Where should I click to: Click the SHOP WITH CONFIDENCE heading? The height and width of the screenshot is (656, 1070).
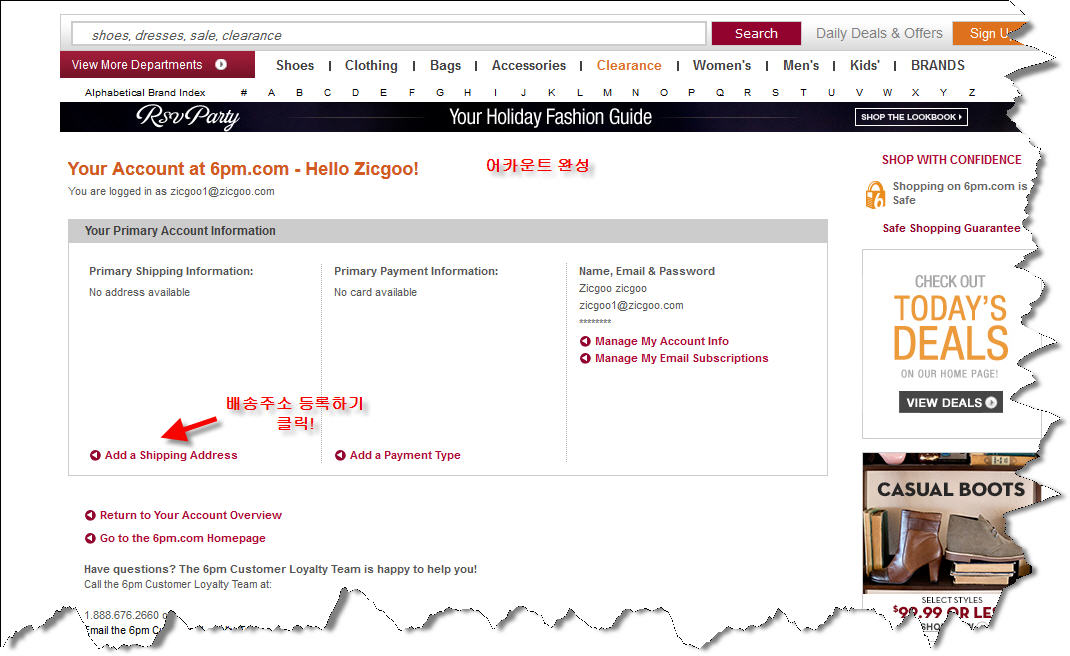tap(951, 160)
